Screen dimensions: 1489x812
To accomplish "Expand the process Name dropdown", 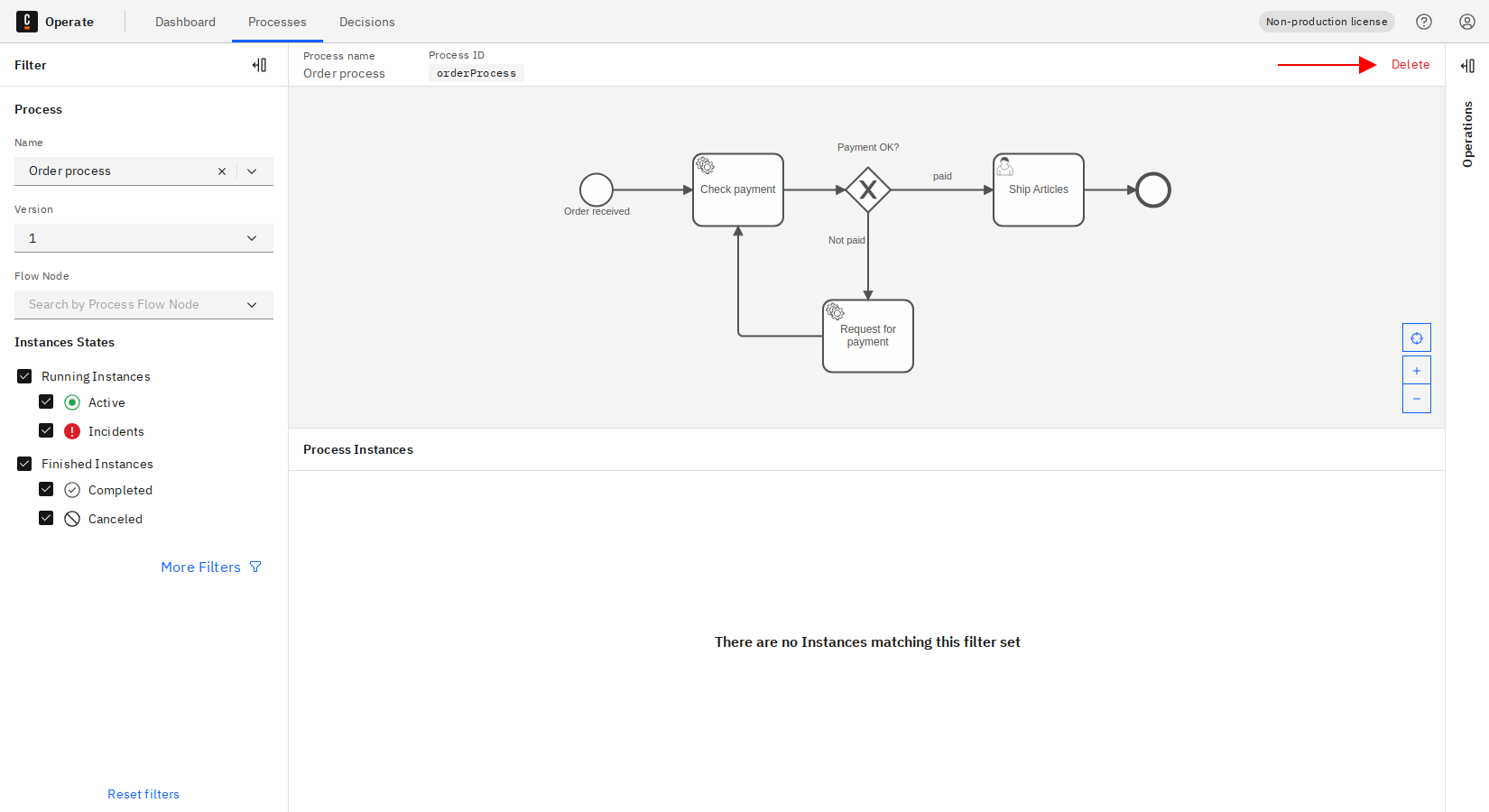I will point(253,171).
